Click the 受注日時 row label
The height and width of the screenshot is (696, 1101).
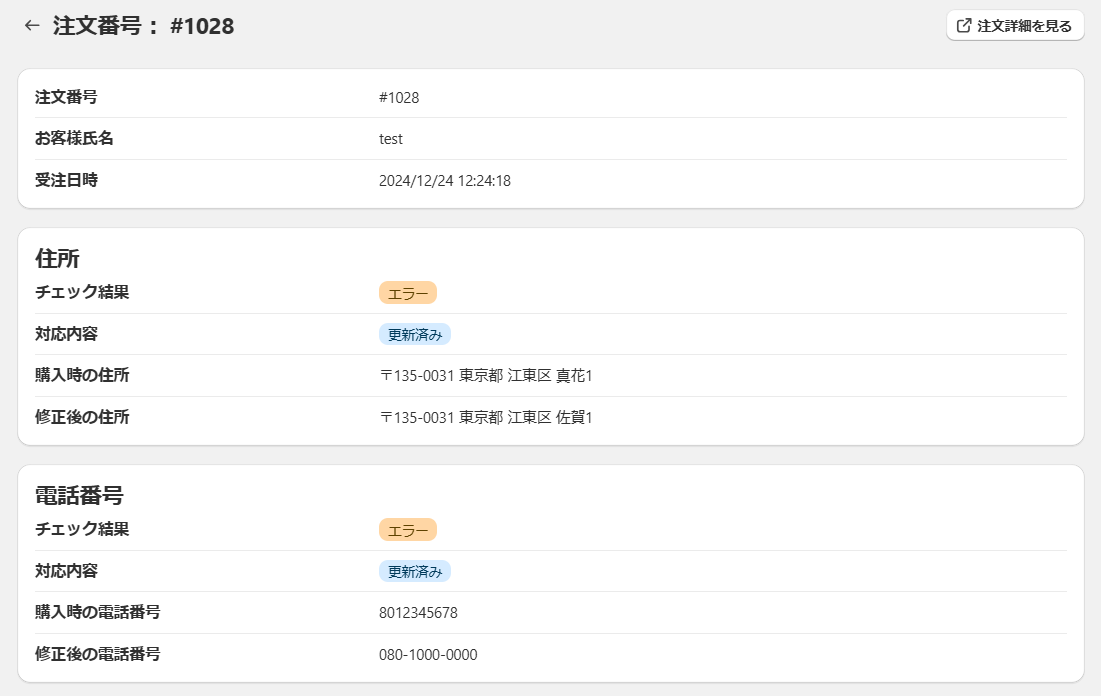[66, 181]
